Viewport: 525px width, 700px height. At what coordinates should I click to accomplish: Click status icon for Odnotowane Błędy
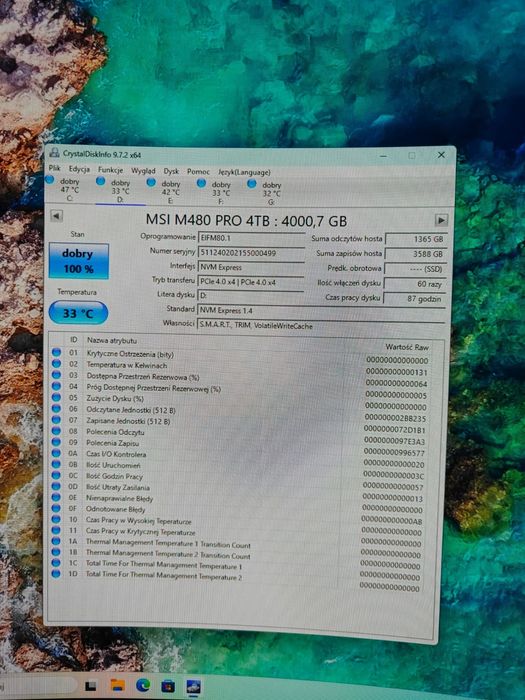[56, 508]
